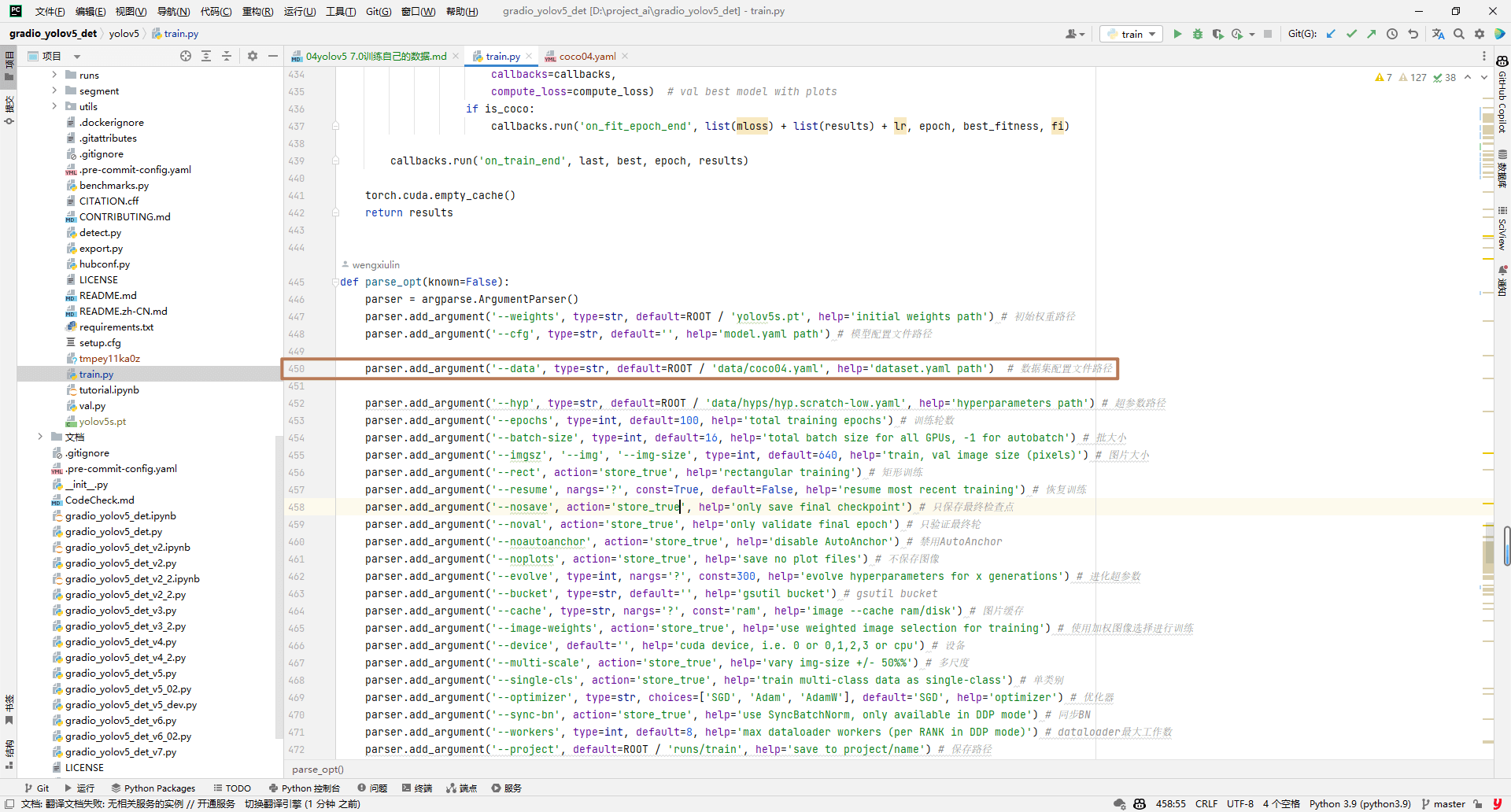
Task: Click Copilot status icon in status bar
Action: click(1140, 803)
